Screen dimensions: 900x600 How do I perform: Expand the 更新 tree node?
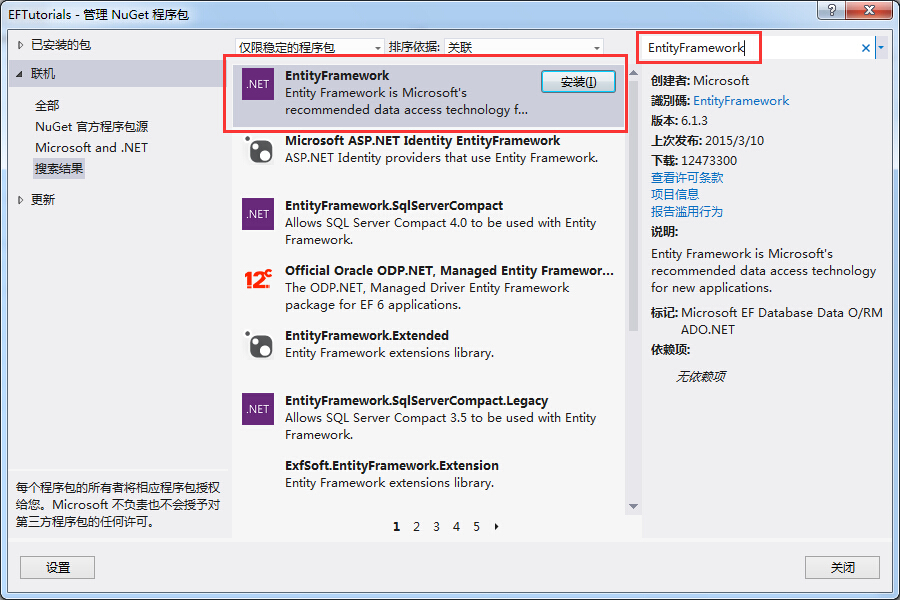[21, 200]
